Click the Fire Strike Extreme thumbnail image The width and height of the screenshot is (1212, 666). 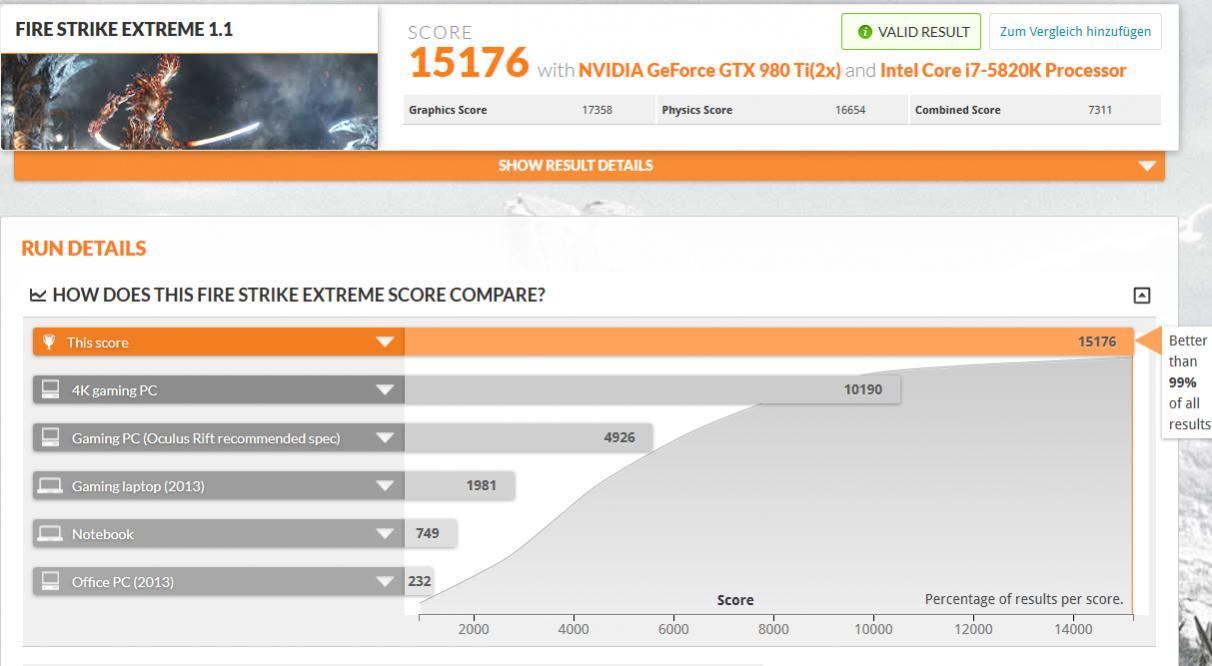(x=190, y=101)
